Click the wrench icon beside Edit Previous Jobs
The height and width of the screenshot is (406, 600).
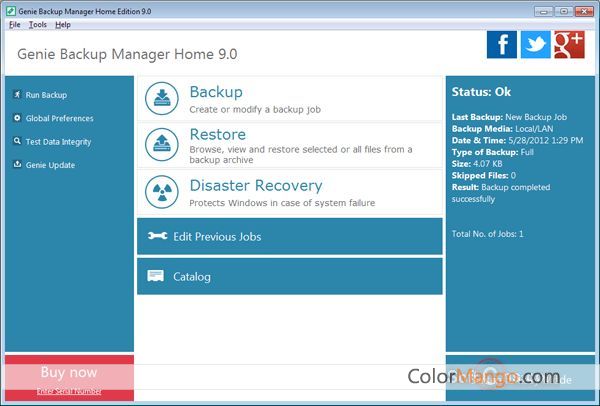pyautogui.click(x=157, y=236)
